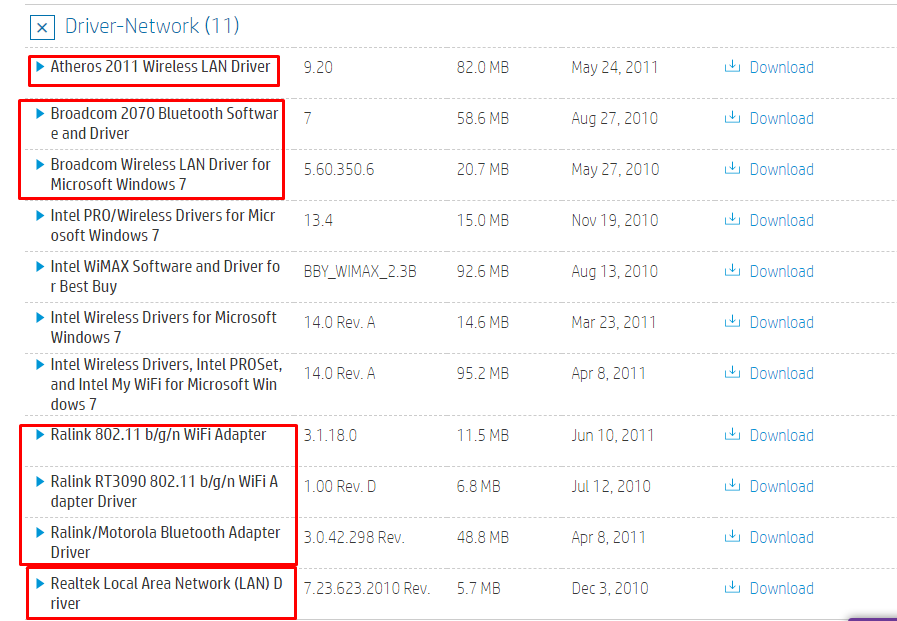The width and height of the screenshot is (897, 621).
Task: Click the 5.7 MB size cell
Action: click(x=478, y=588)
